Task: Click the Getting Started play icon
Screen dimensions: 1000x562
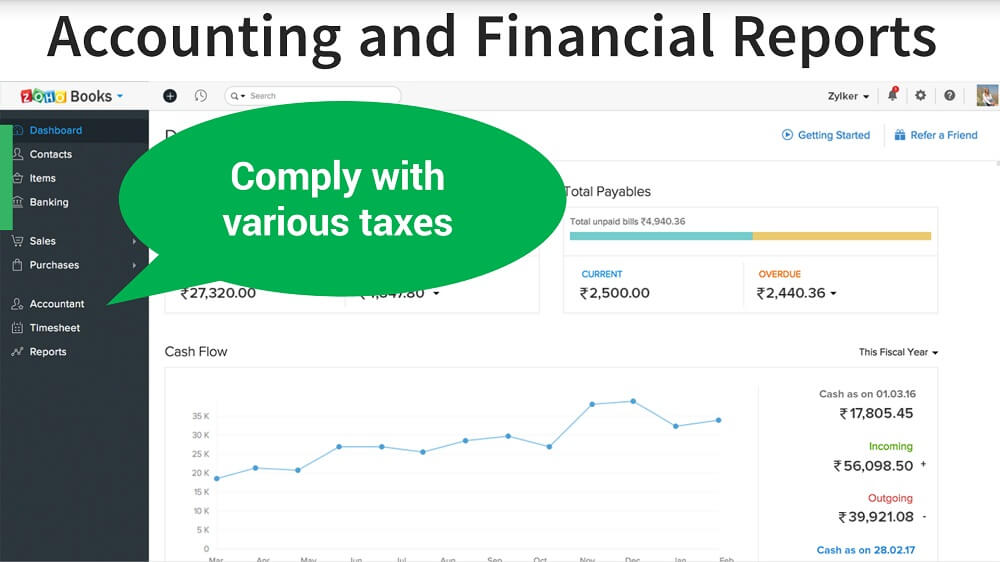Action: pyautogui.click(x=787, y=135)
